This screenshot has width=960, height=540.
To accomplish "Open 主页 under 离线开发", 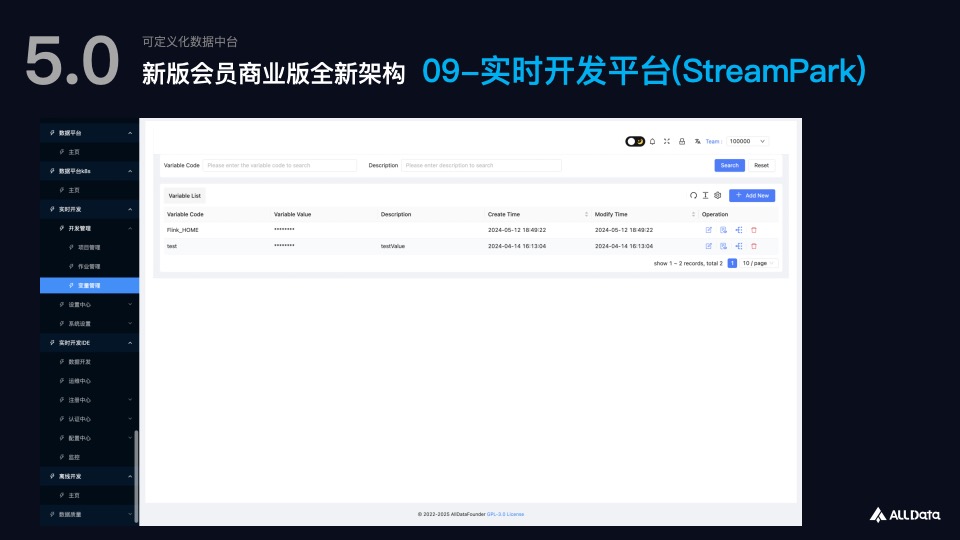I will 89,495.
